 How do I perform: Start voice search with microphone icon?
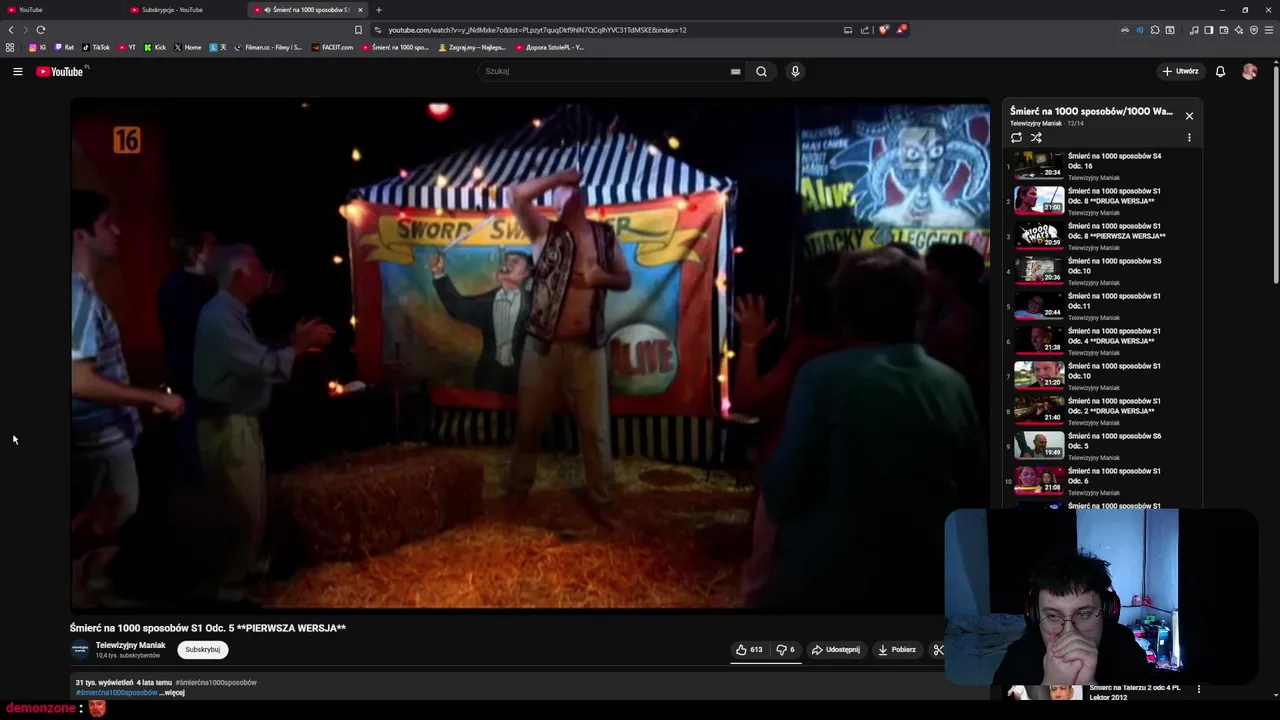795,71
